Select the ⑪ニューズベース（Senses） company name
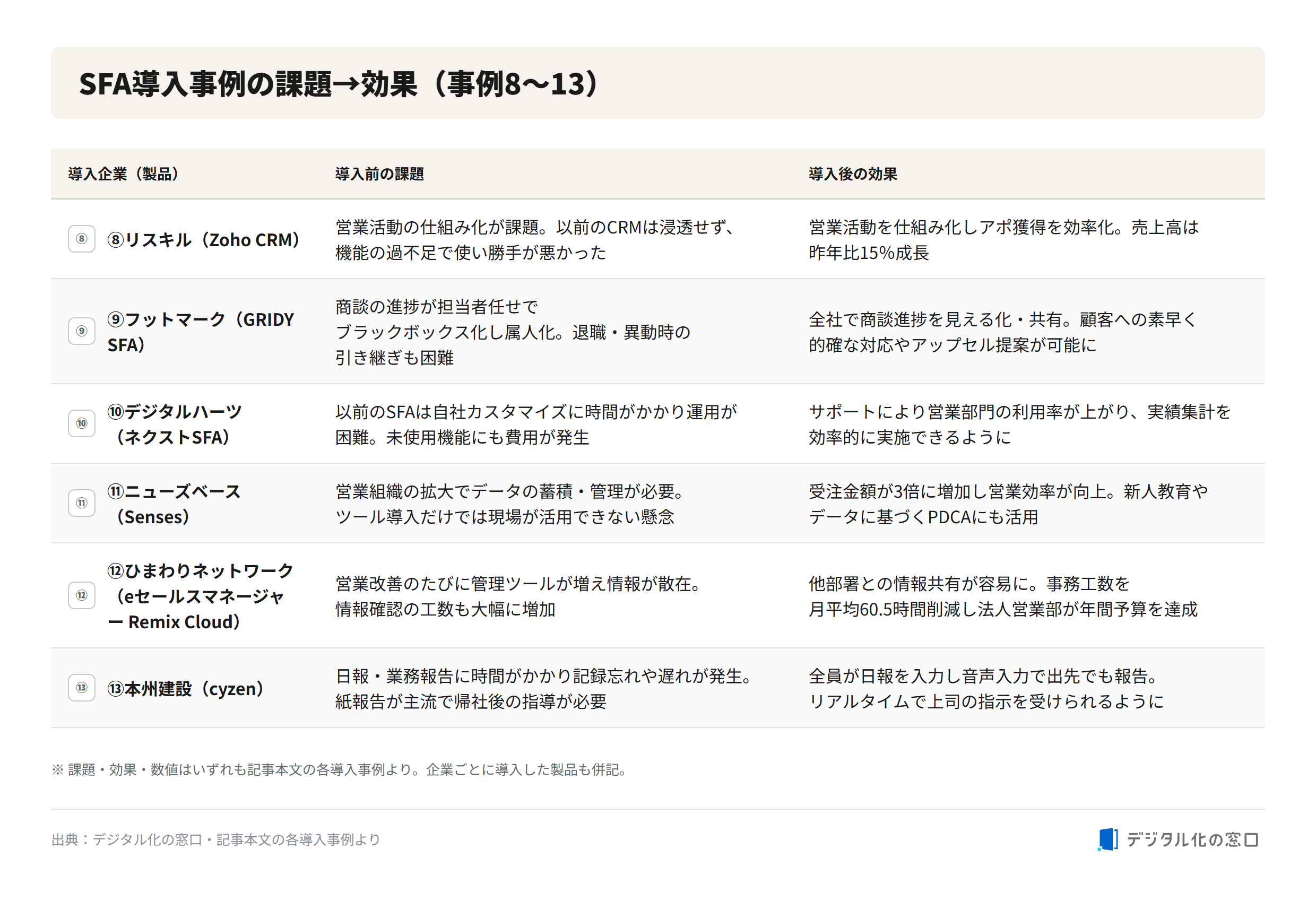This screenshot has width=1316, height=901. pos(175,504)
